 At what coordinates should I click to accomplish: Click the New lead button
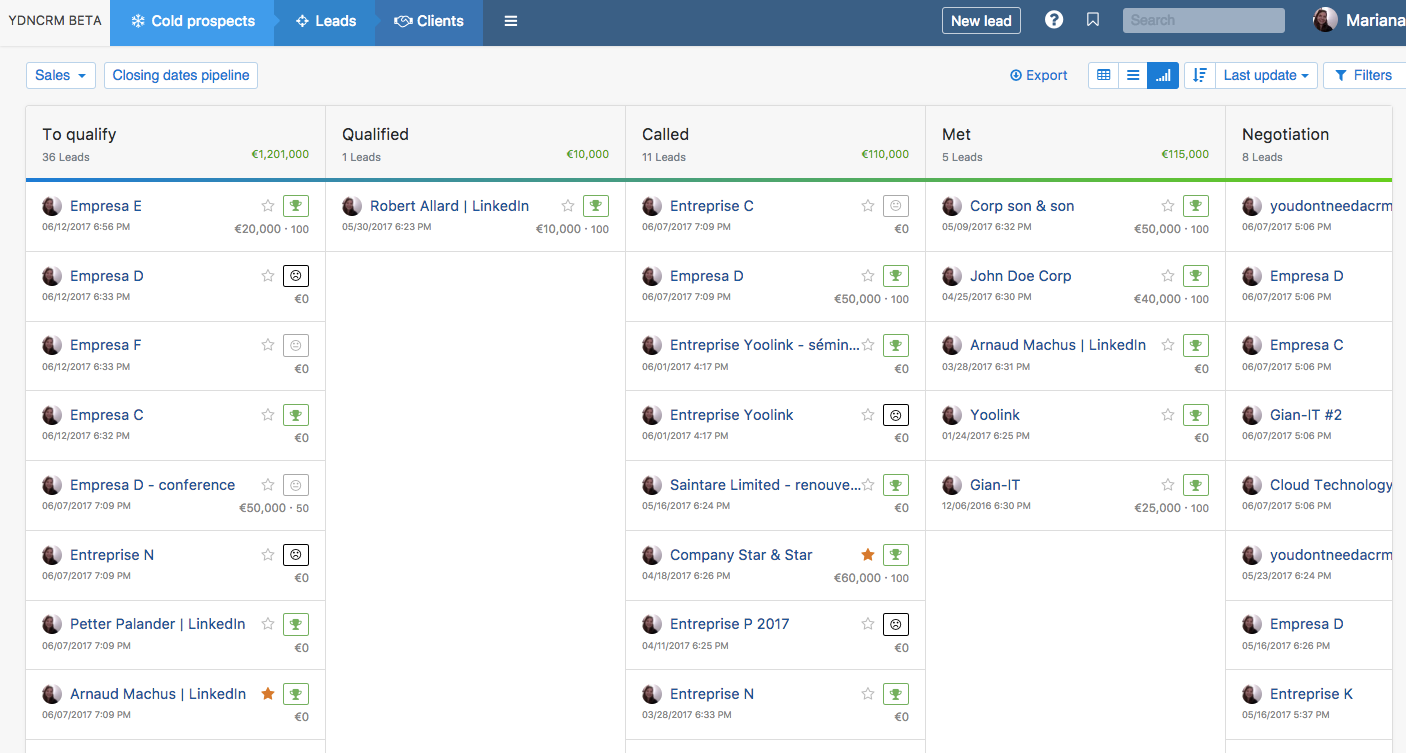[x=981, y=19]
